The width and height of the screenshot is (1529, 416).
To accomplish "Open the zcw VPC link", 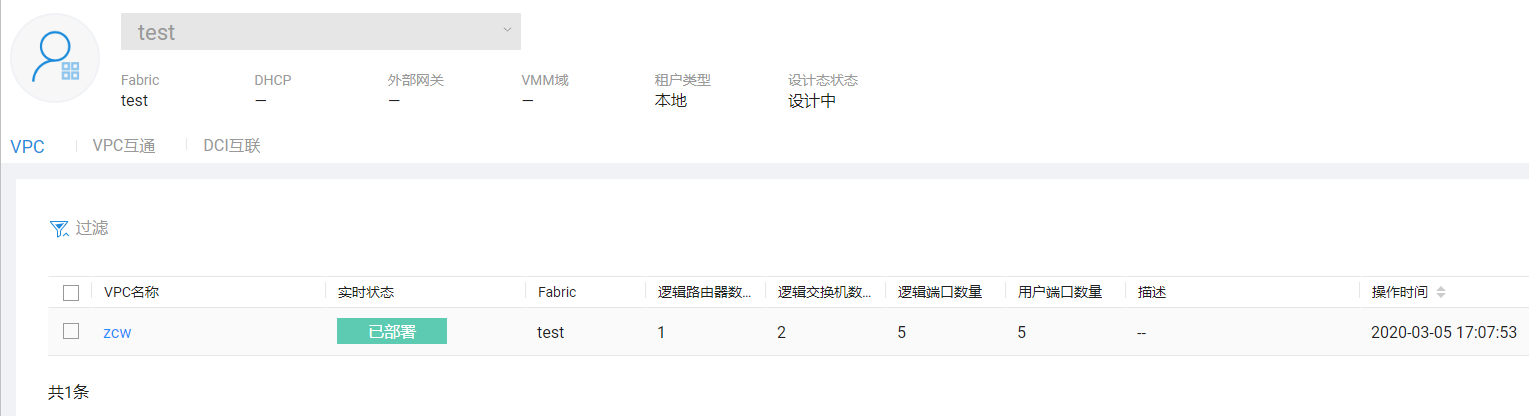I will click(x=117, y=332).
